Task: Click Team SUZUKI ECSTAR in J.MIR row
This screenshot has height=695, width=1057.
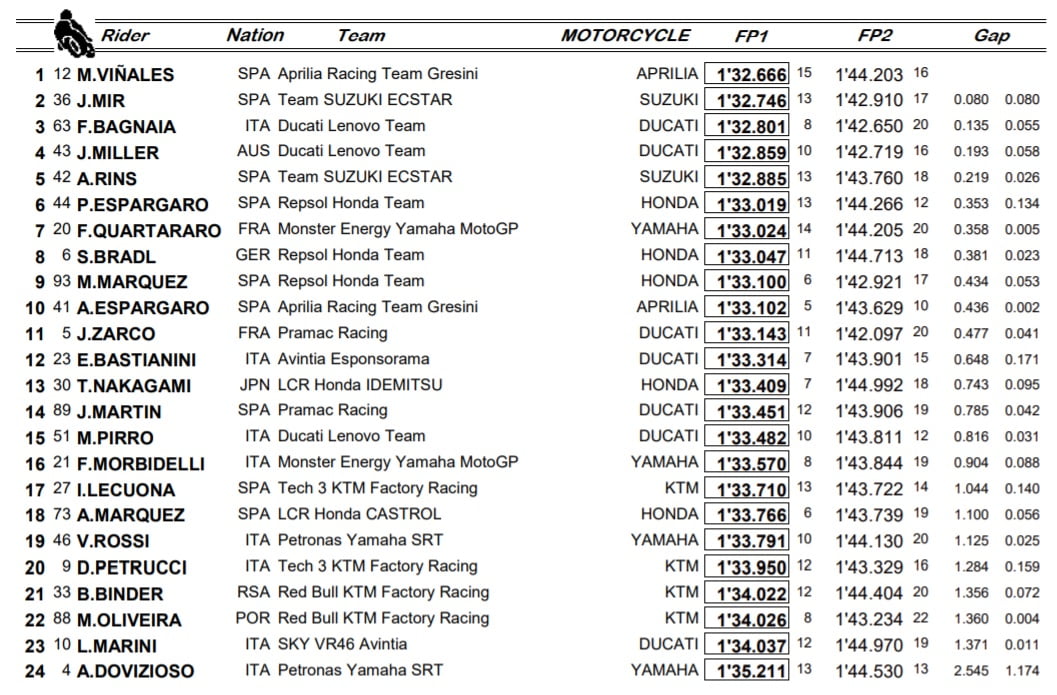Action: [x=365, y=100]
